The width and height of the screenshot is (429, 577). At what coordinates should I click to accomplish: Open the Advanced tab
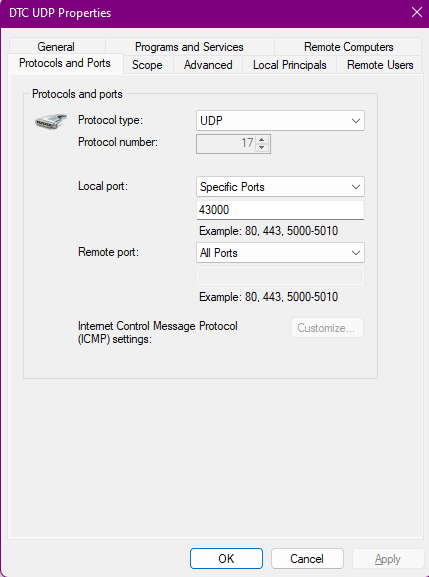pyautogui.click(x=208, y=65)
